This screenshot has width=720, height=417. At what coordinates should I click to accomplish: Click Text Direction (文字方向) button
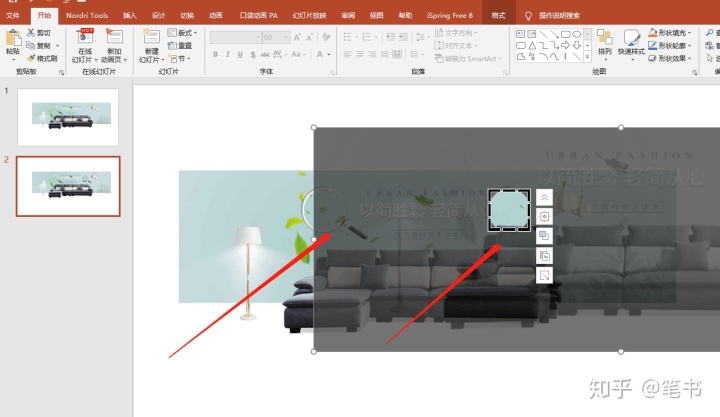point(456,33)
